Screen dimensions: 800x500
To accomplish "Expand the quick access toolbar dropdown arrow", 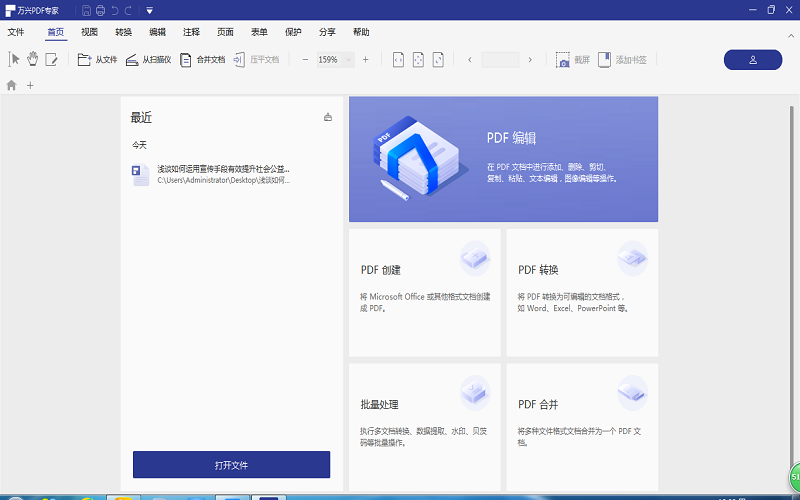I will (x=149, y=11).
